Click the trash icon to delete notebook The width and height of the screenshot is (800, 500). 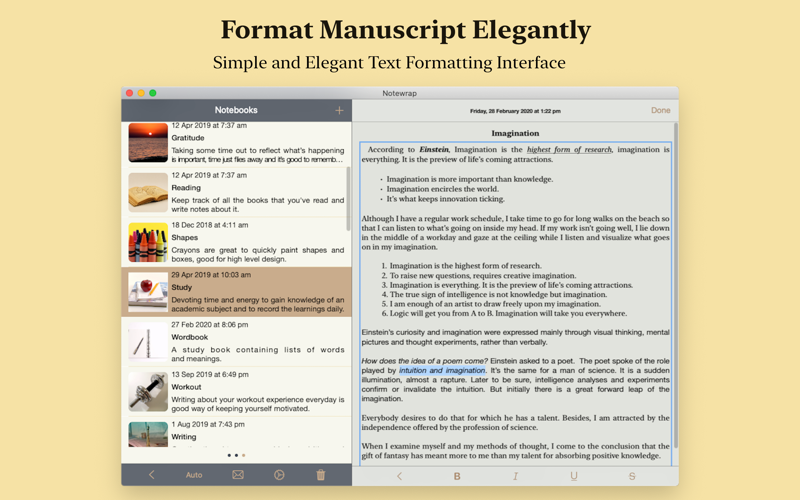coord(321,475)
